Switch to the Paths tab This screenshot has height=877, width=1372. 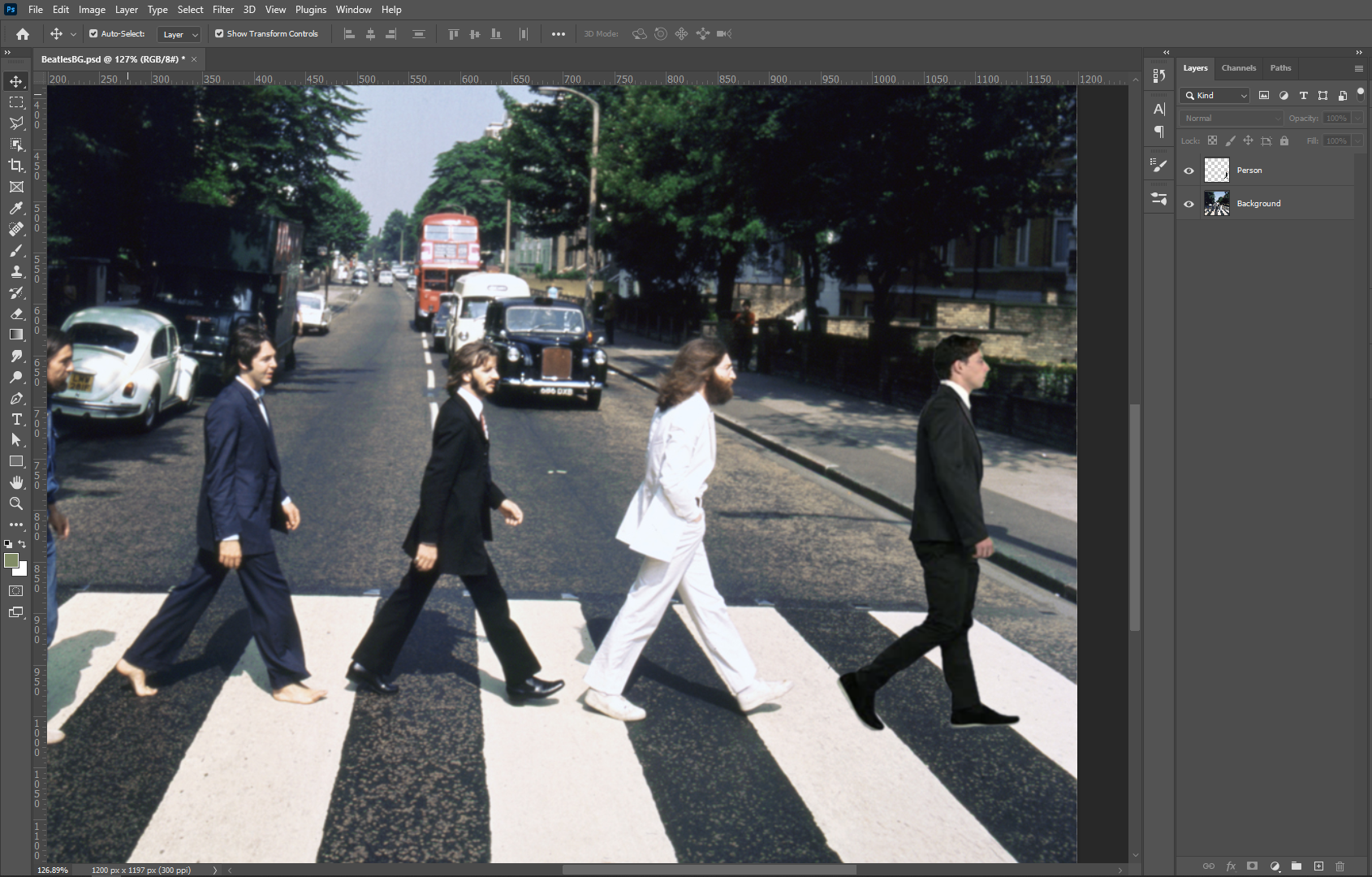pos(1281,68)
